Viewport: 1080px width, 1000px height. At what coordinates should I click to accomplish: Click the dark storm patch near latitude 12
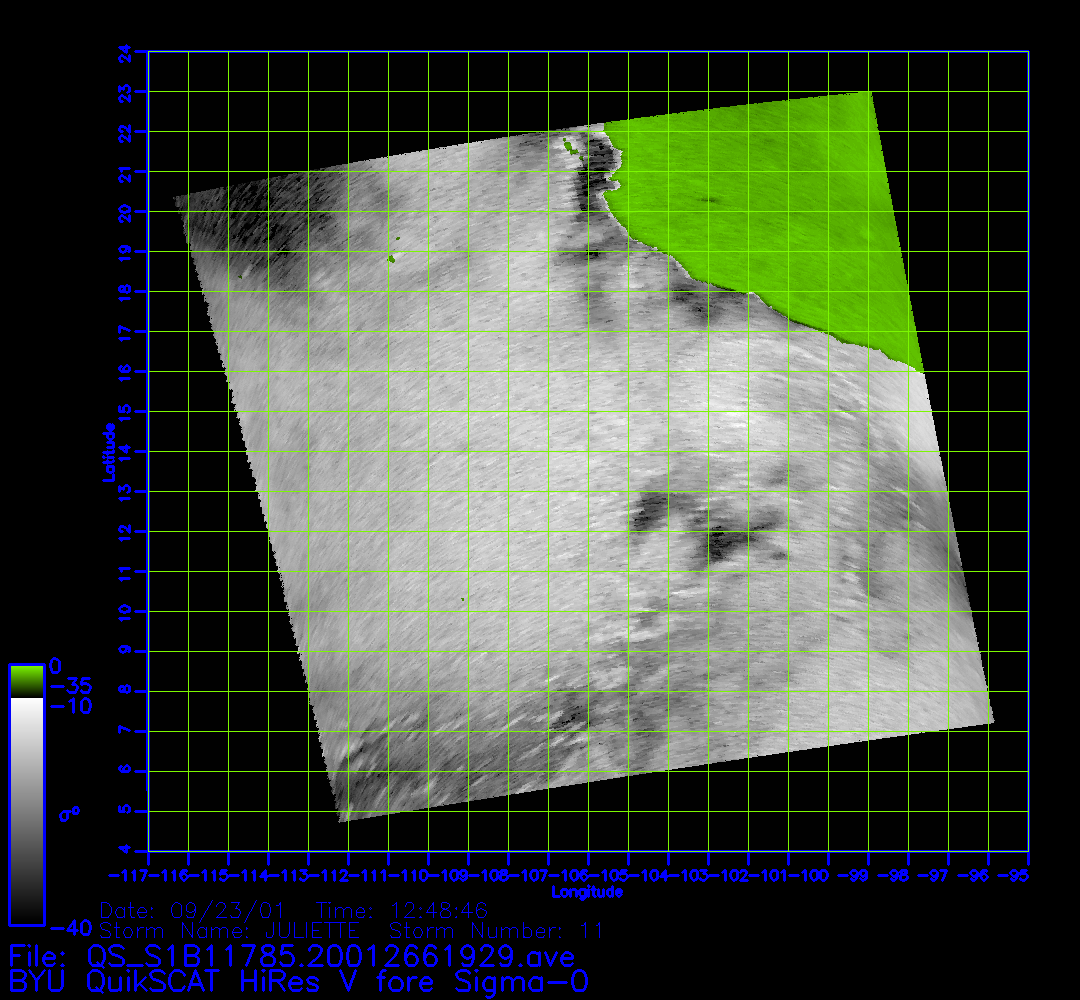click(722, 543)
